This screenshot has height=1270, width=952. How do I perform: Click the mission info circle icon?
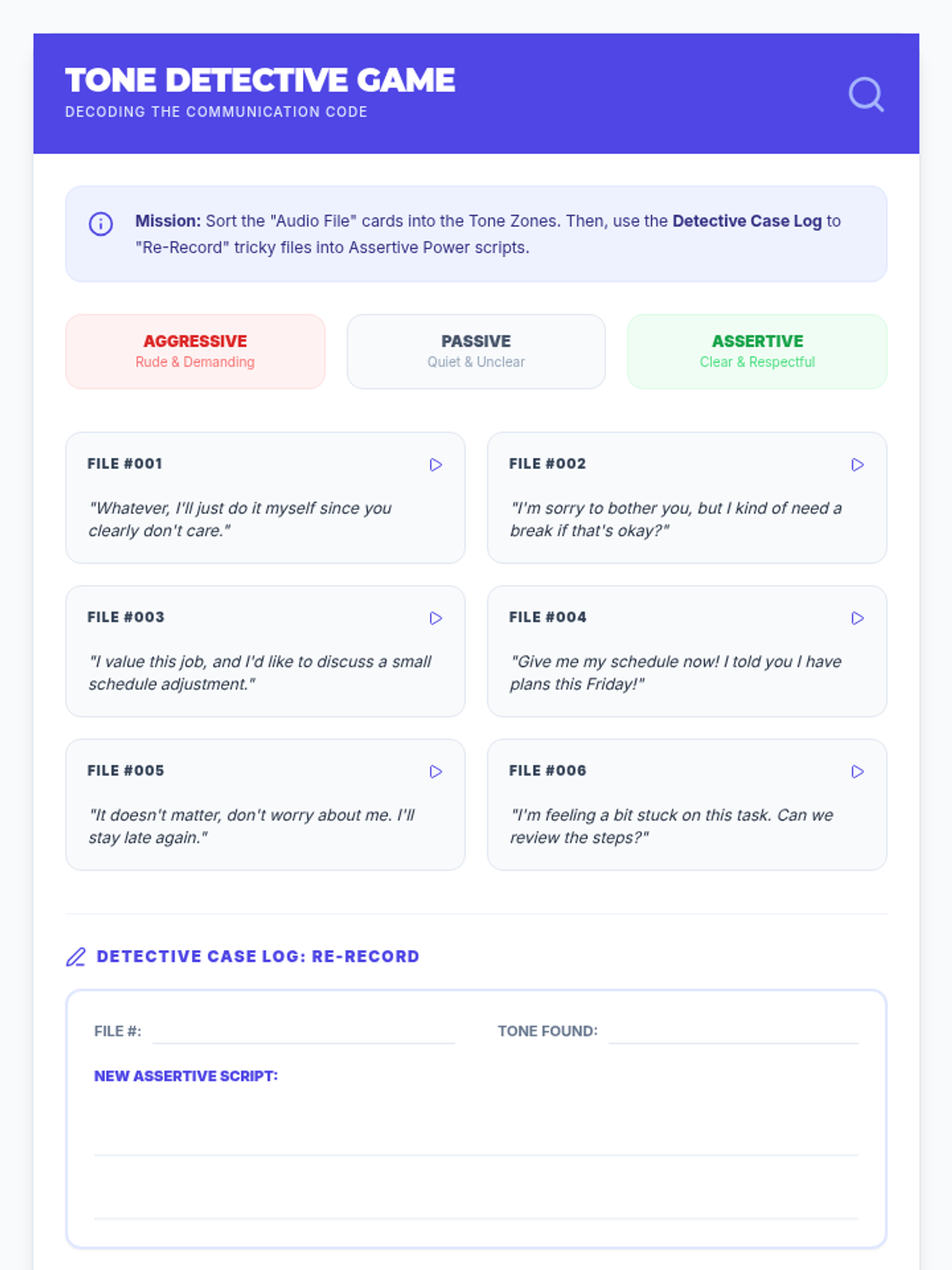pyautogui.click(x=101, y=224)
